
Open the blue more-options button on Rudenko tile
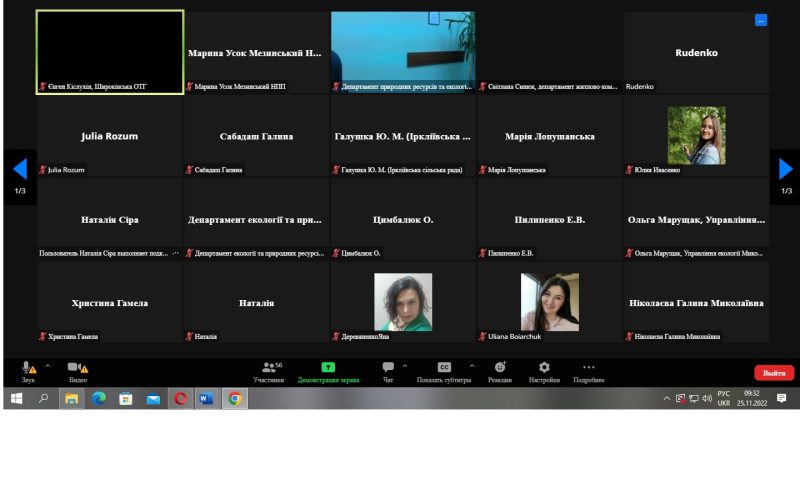coord(761,20)
